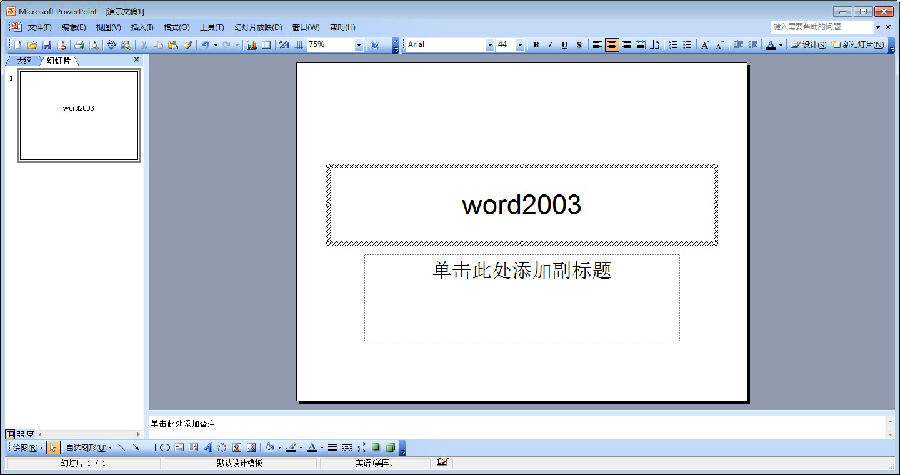Expand the font color dropdown arrow on formatting toolbar
Viewport: 900px width, 475px height.
[x=781, y=45]
